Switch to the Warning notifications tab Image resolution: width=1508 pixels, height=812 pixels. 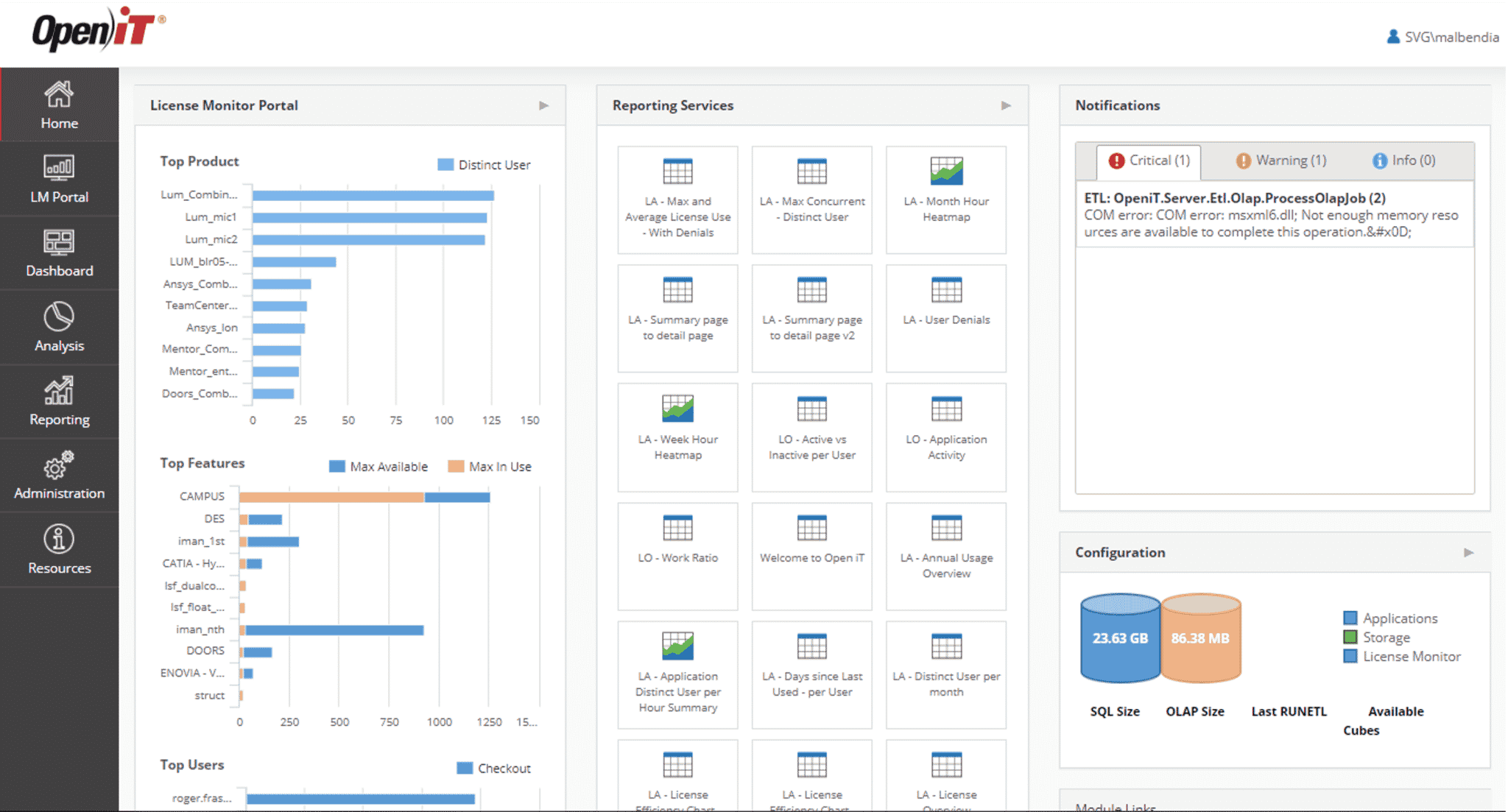click(1280, 160)
